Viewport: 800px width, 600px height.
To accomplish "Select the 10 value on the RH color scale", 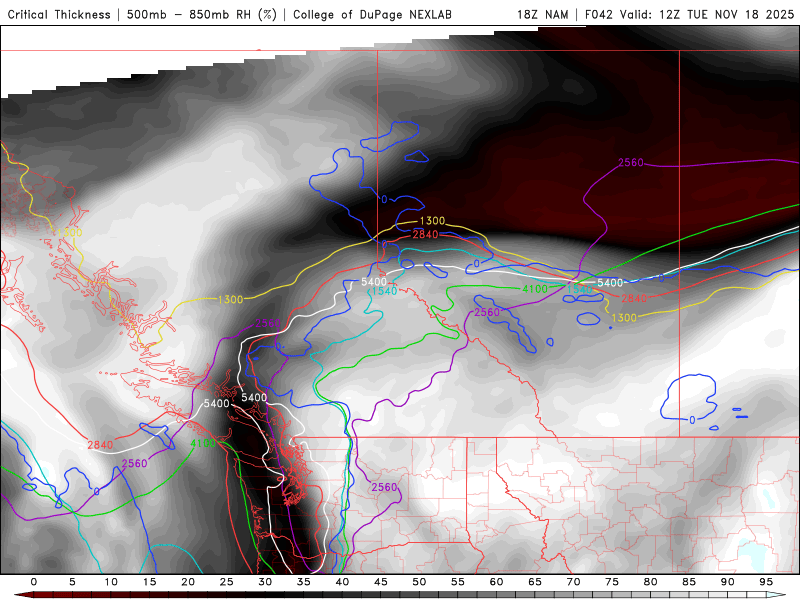I will [x=111, y=582].
